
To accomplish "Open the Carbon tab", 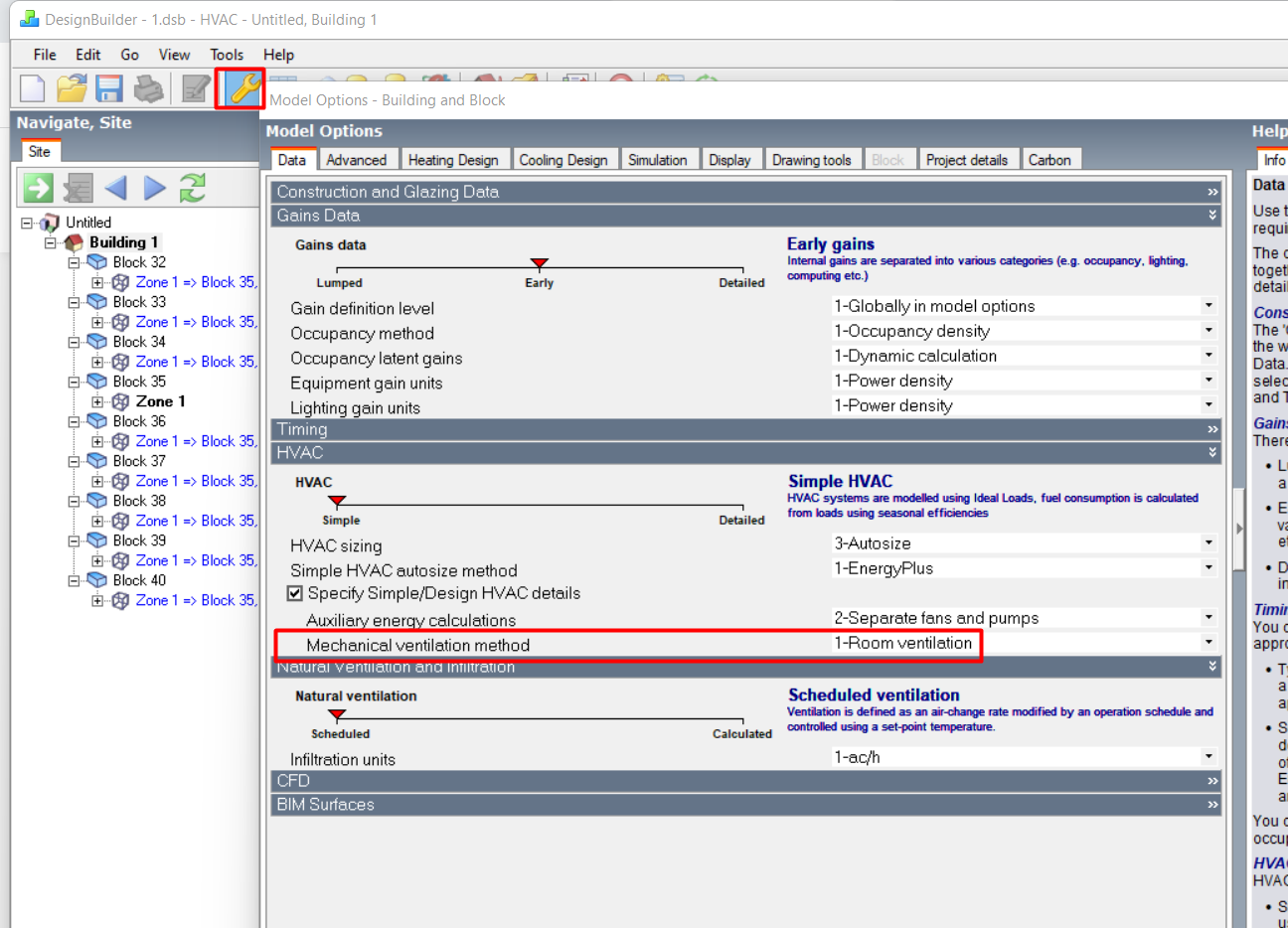I will click(1049, 160).
